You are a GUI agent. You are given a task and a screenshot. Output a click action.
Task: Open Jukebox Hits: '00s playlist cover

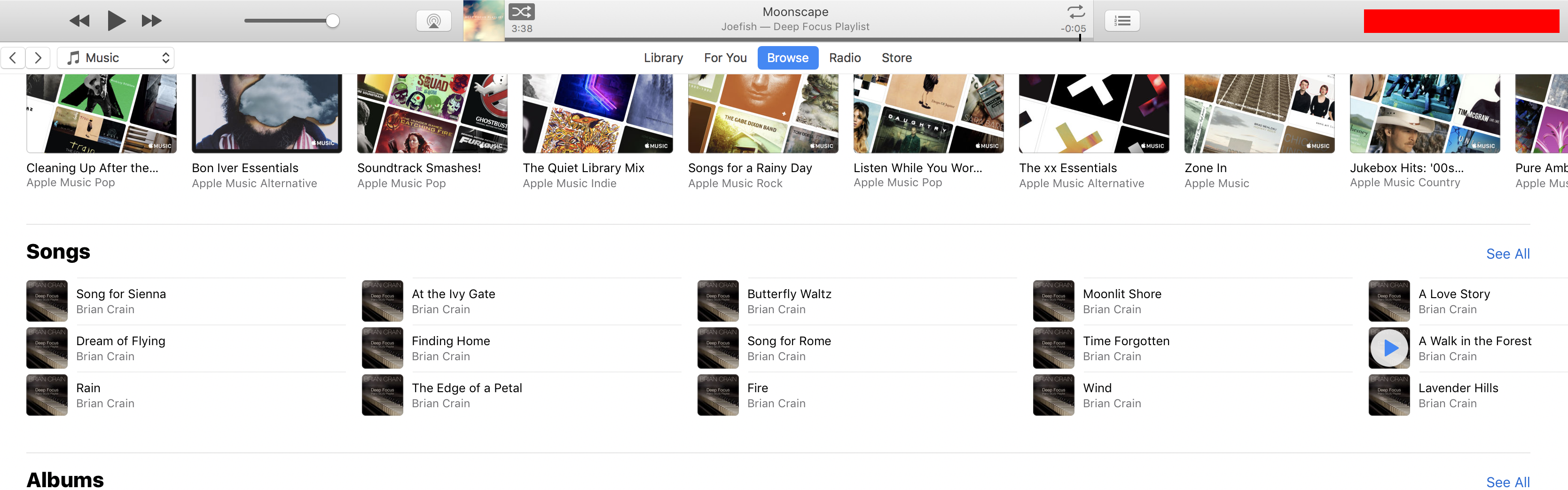tap(1425, 113)
